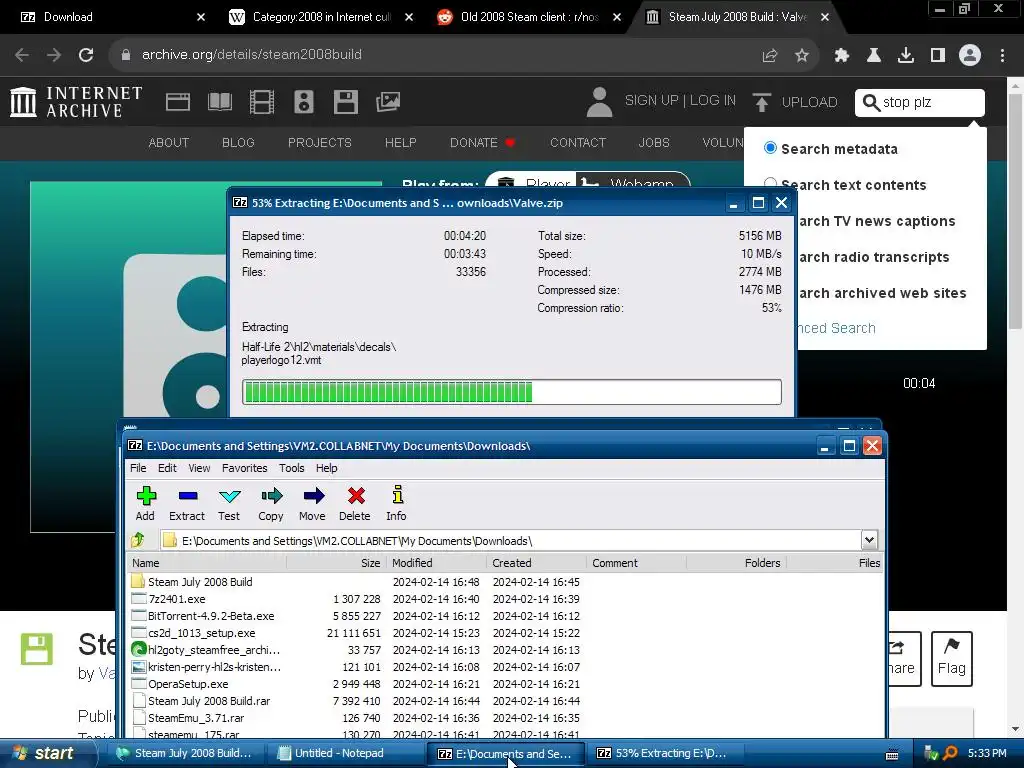This screenshot has width=1024, height=768.
Task: Bookmark this page with the star icon
Action: click(x=802, y=56)
